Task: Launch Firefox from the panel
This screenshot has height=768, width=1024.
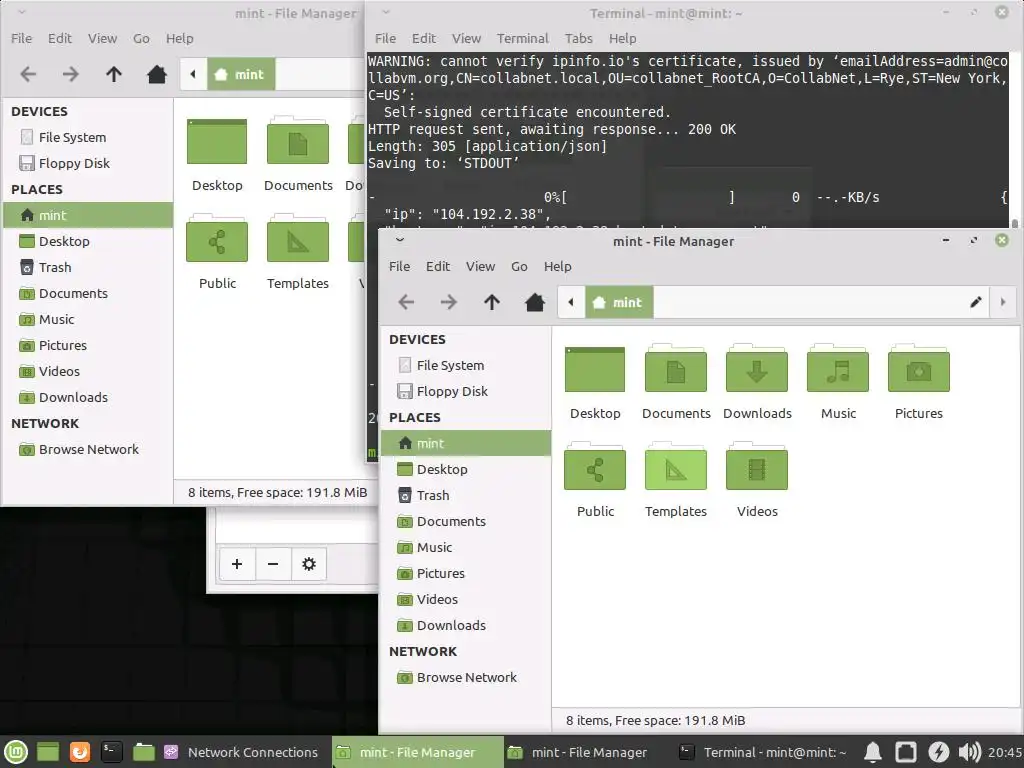Action: 80,752
